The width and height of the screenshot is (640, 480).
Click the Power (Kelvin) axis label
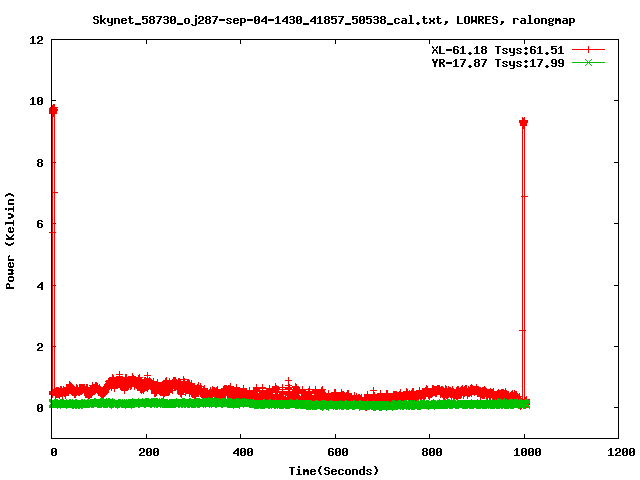[x=10, y=241]
